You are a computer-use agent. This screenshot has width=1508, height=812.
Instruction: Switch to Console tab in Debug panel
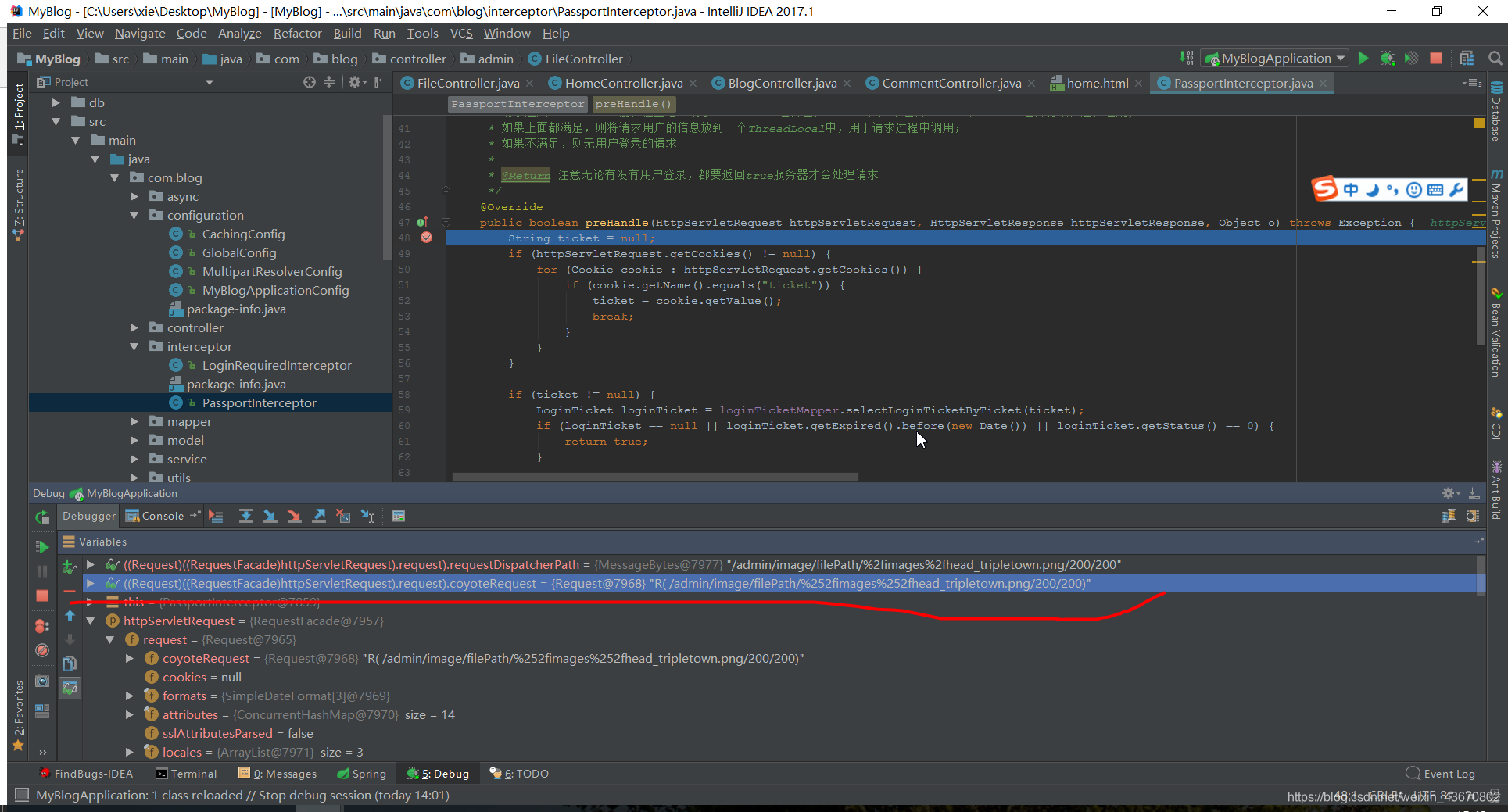coord(163,516)
